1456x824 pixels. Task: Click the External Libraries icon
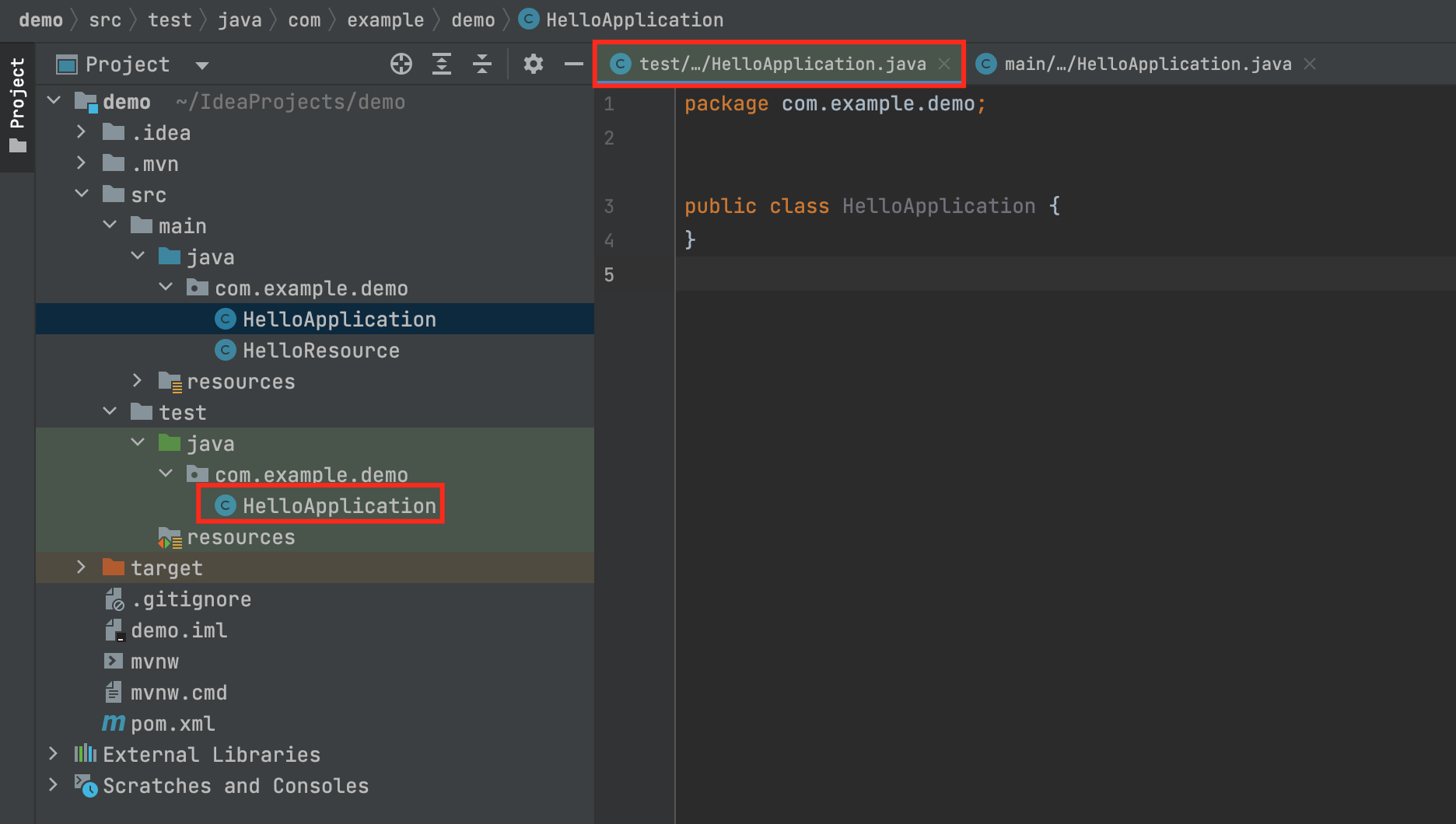[86, 753]
